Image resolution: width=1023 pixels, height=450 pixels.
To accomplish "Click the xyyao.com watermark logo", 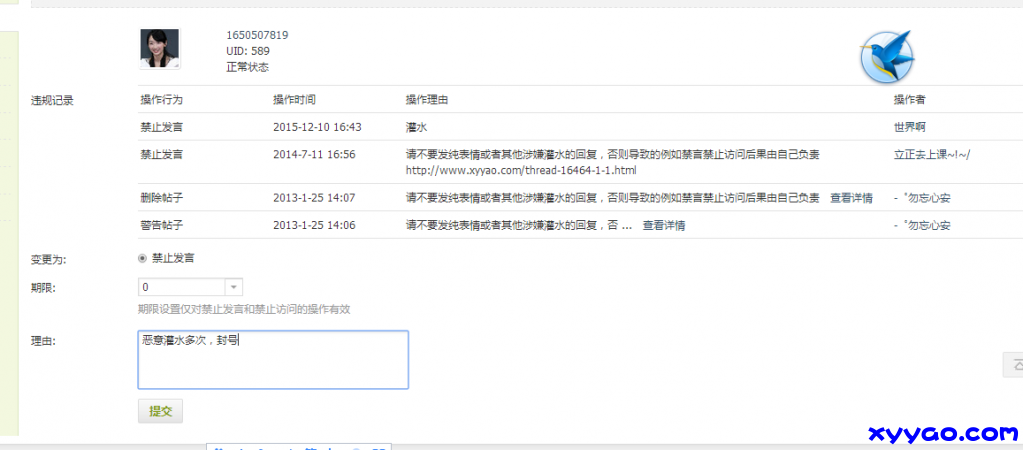I will [943, 433].
